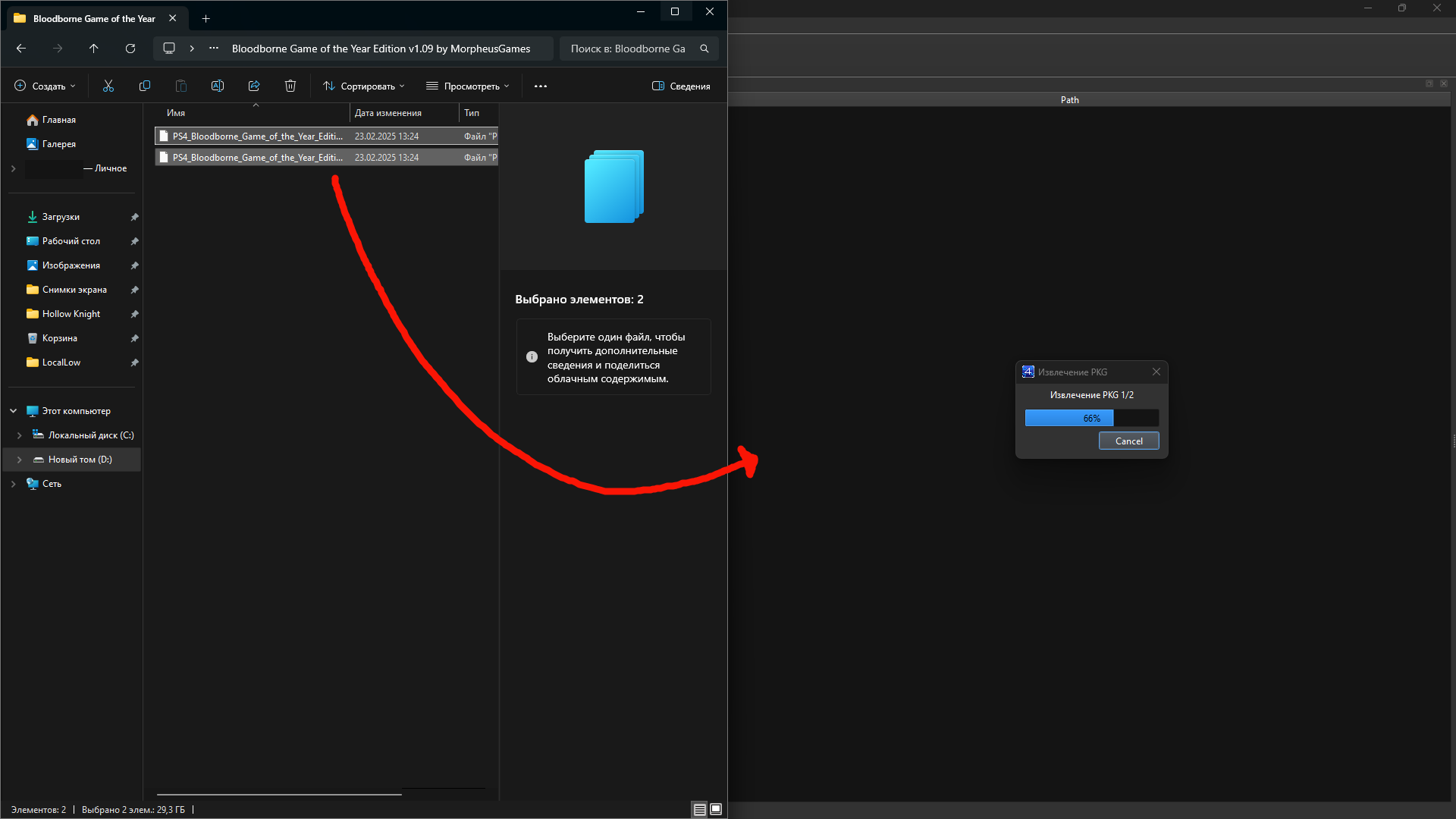Image resolution: width=1456 pixels, height=819 pixels.
Task: Open the Сортировать dropdown
Action: (364, 86)
